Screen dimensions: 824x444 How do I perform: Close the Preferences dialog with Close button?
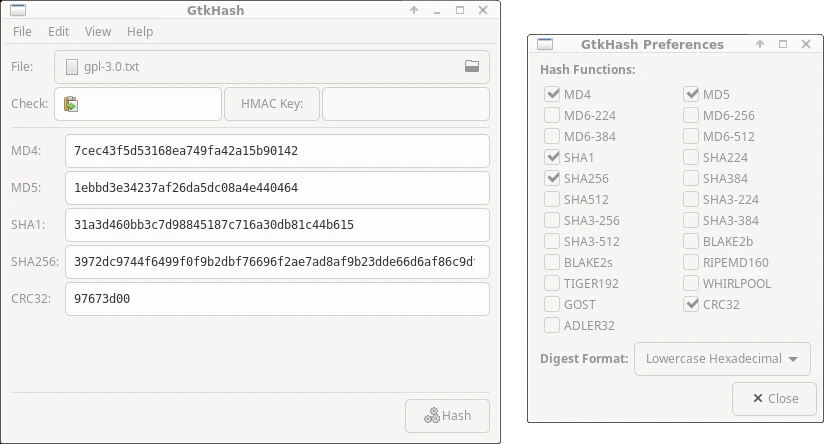tap(775, 398)
